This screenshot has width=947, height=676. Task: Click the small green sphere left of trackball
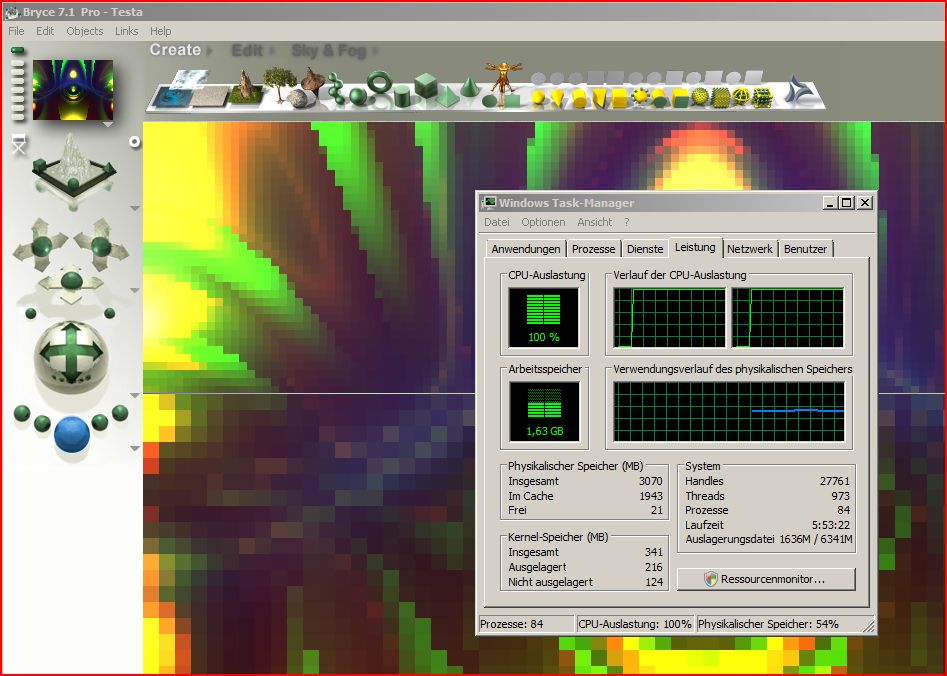[31, 313]
